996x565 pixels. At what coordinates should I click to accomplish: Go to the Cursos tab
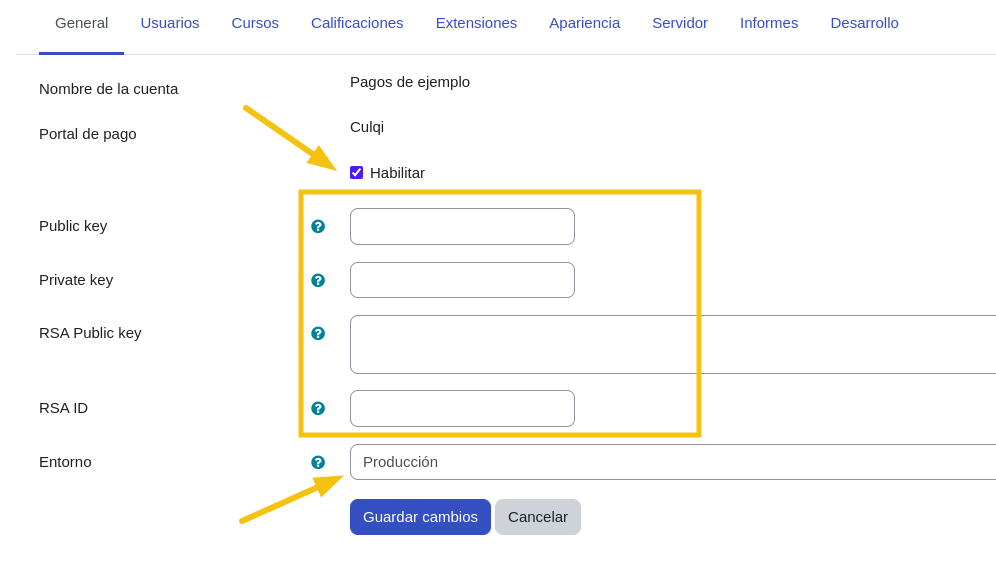point(255,23)
